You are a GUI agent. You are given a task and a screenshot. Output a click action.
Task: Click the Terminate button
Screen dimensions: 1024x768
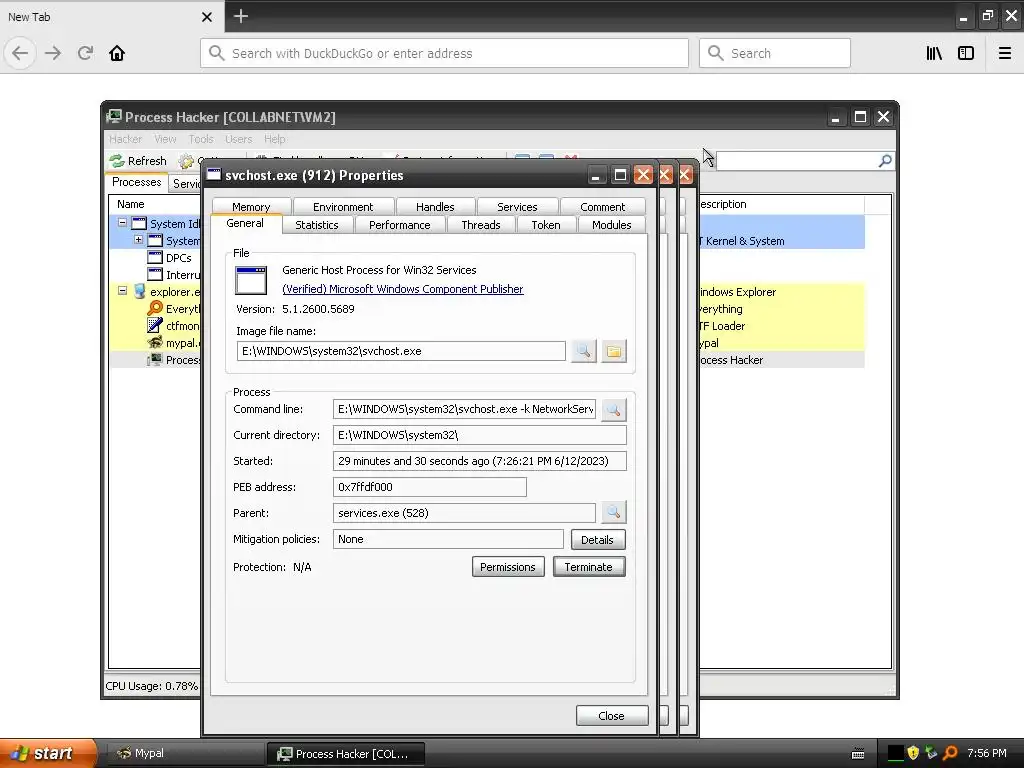coord(588,567)
